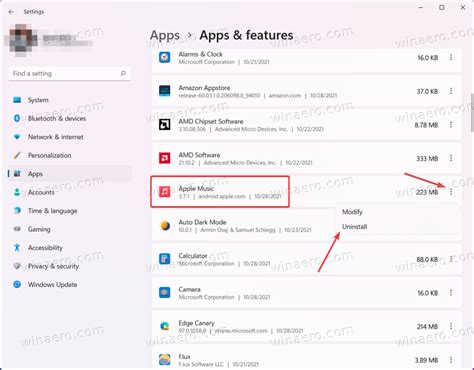Open more options for Calculator
This screenshot has height=370, width=474.
(x=451, y=259)
